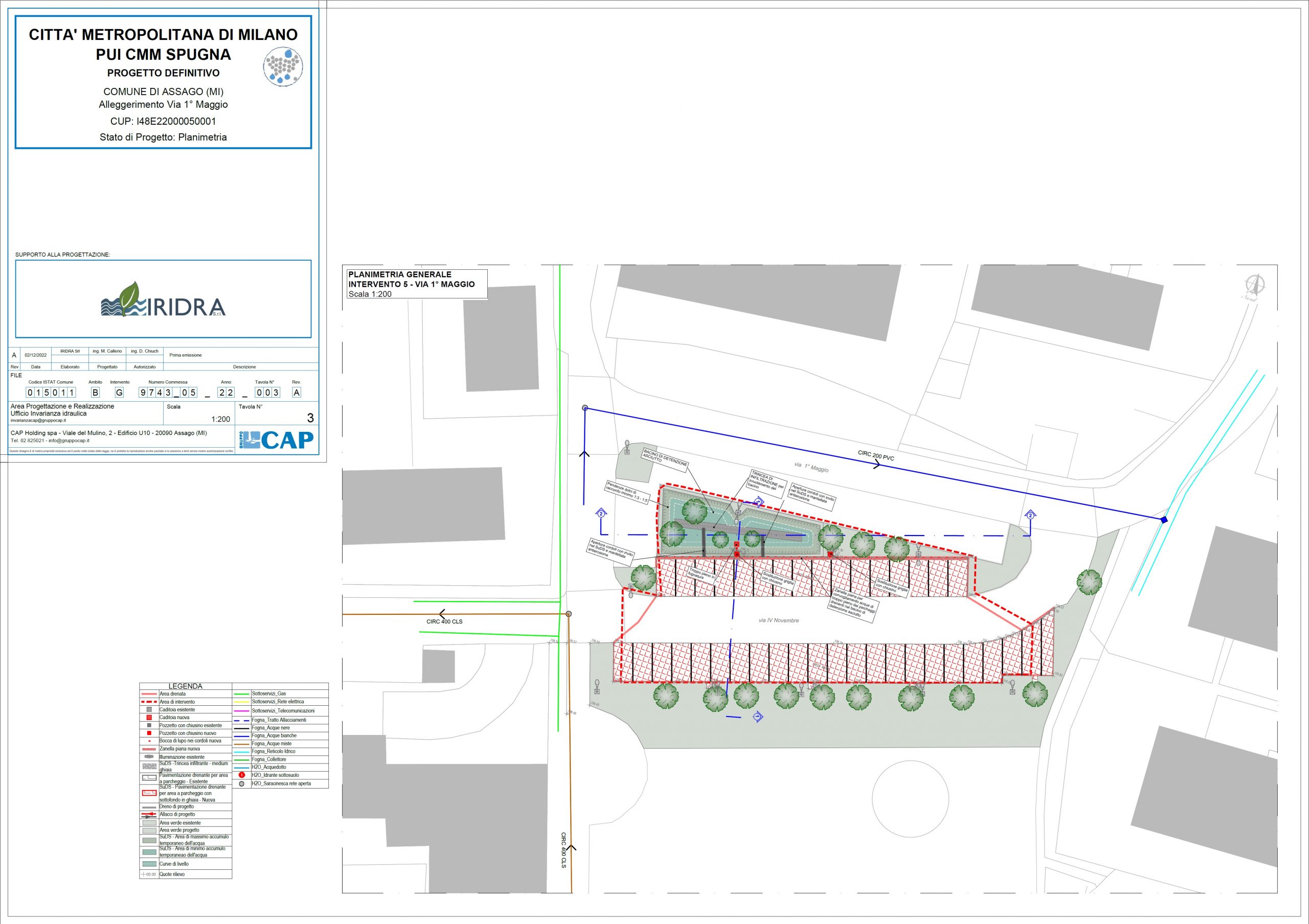Click the IRIDRA leaf logo

tap(163, 300)
